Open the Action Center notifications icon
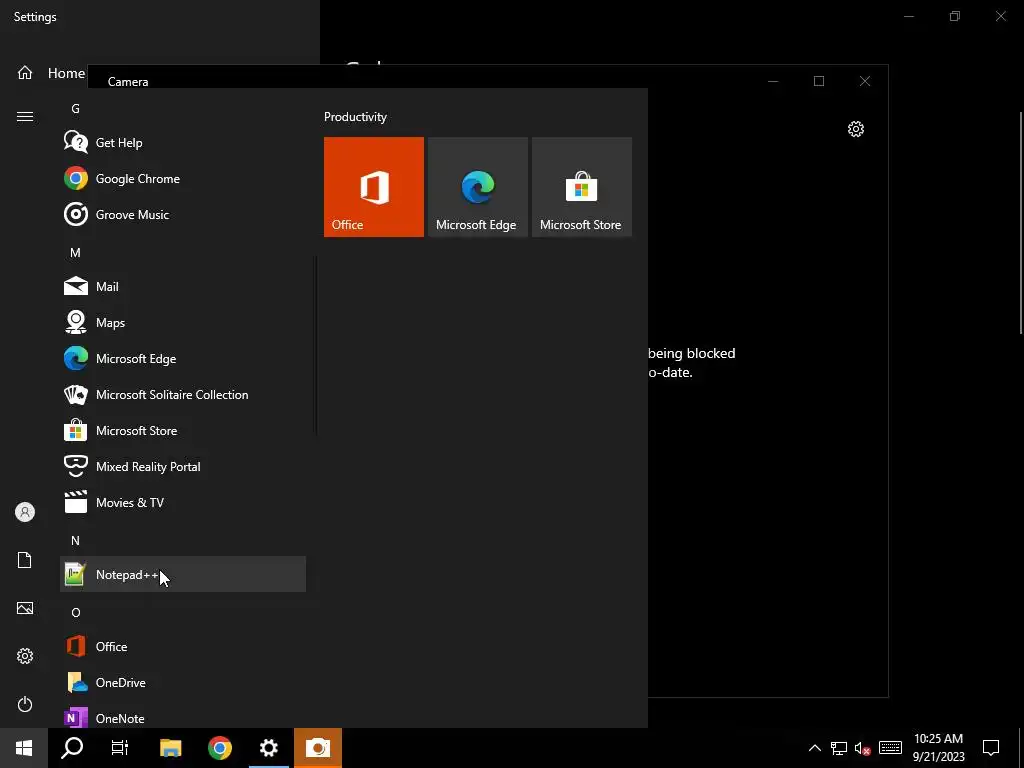The image size is (1024, 768). 991,748
